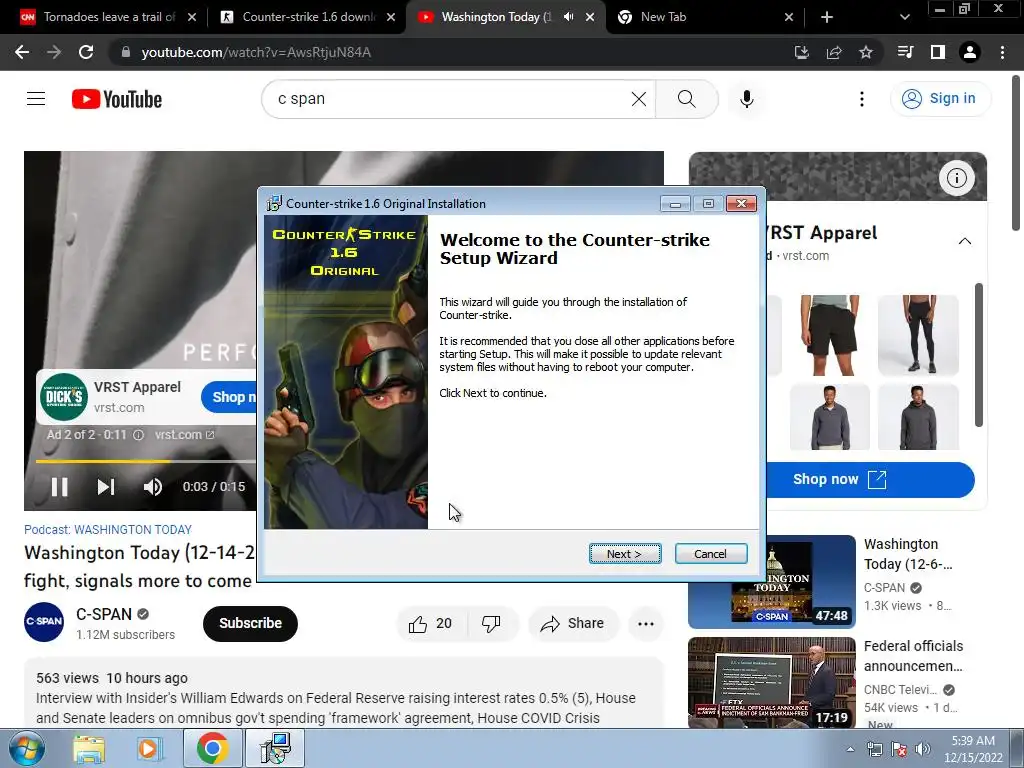Clear the YouTube search text
Image resolution: width=1024 pixels, height=768 pixels.
tap(639, 99)
